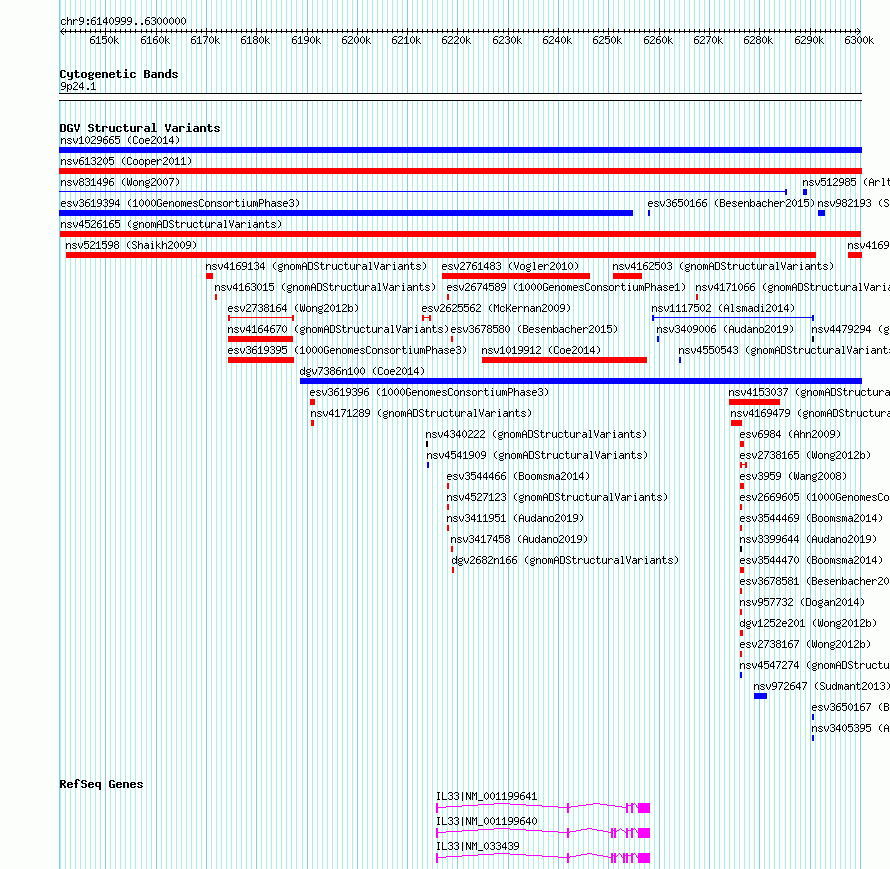Open nsv4550543 variant label
This screenshot has width=890, height=869.
pos(784,350)
